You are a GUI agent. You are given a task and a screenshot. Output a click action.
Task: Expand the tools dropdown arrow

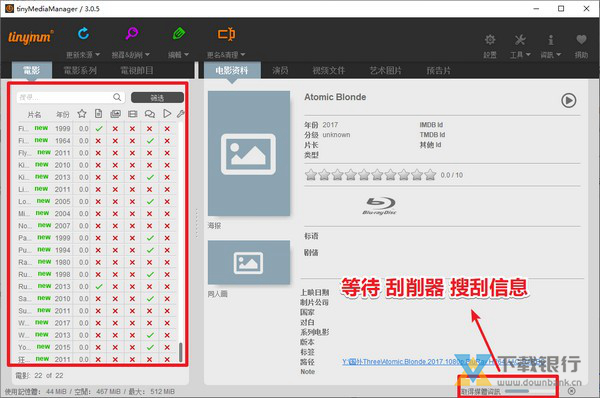(x=528, y=55)
